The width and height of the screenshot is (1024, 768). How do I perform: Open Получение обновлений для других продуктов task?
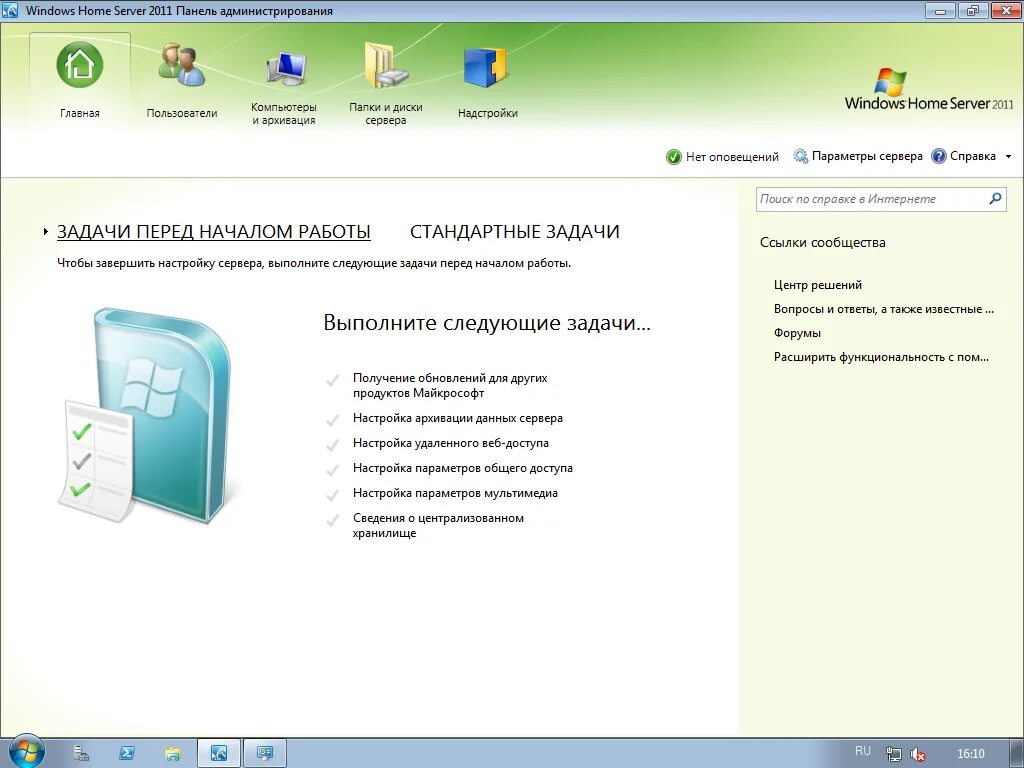point(450,385)
